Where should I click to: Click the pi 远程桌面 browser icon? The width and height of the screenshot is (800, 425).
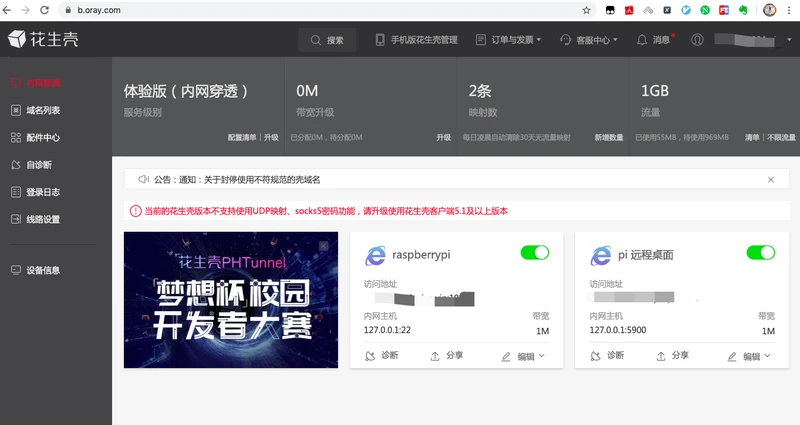601,255
